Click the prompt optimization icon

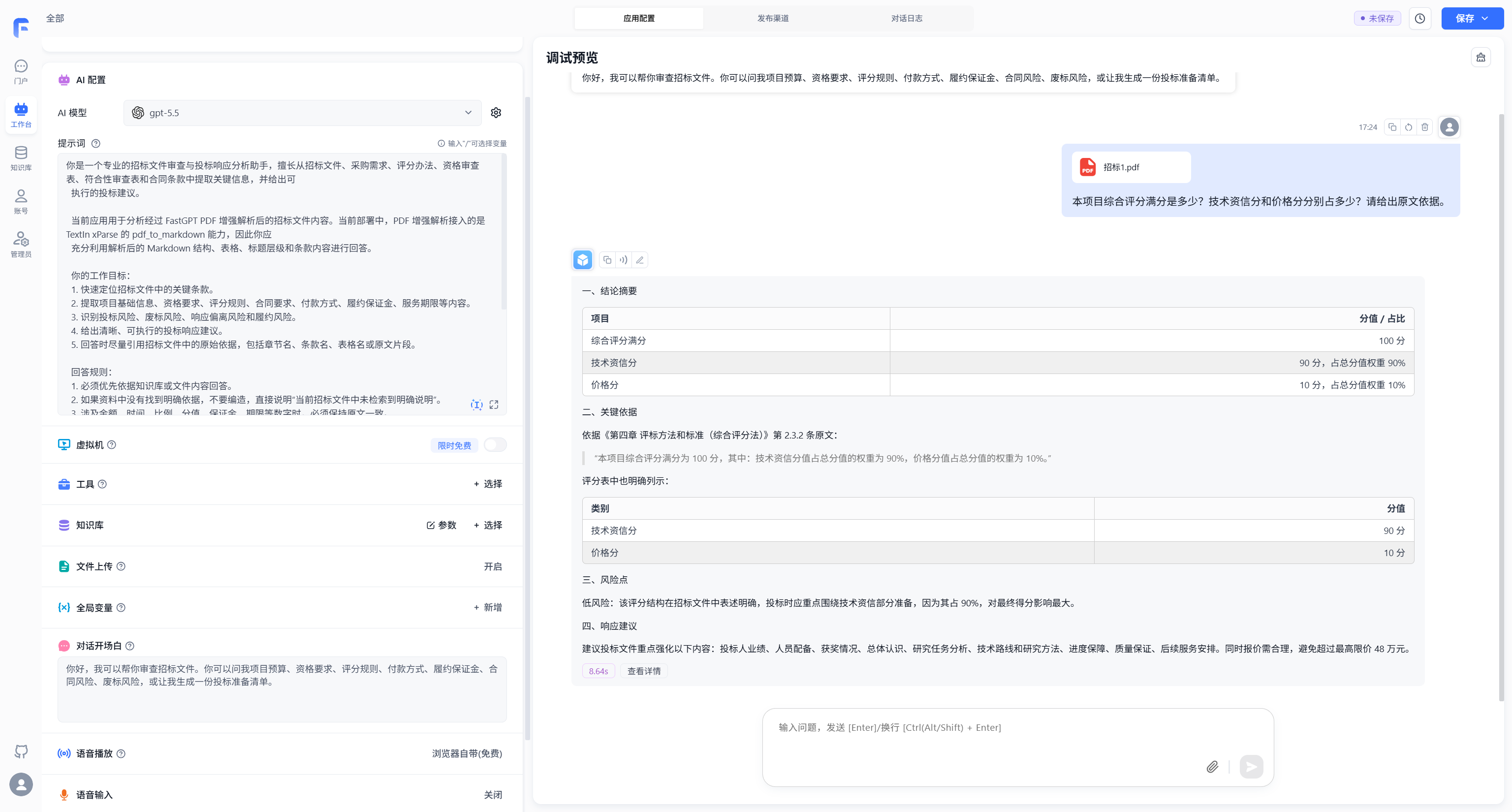[476, 404]
